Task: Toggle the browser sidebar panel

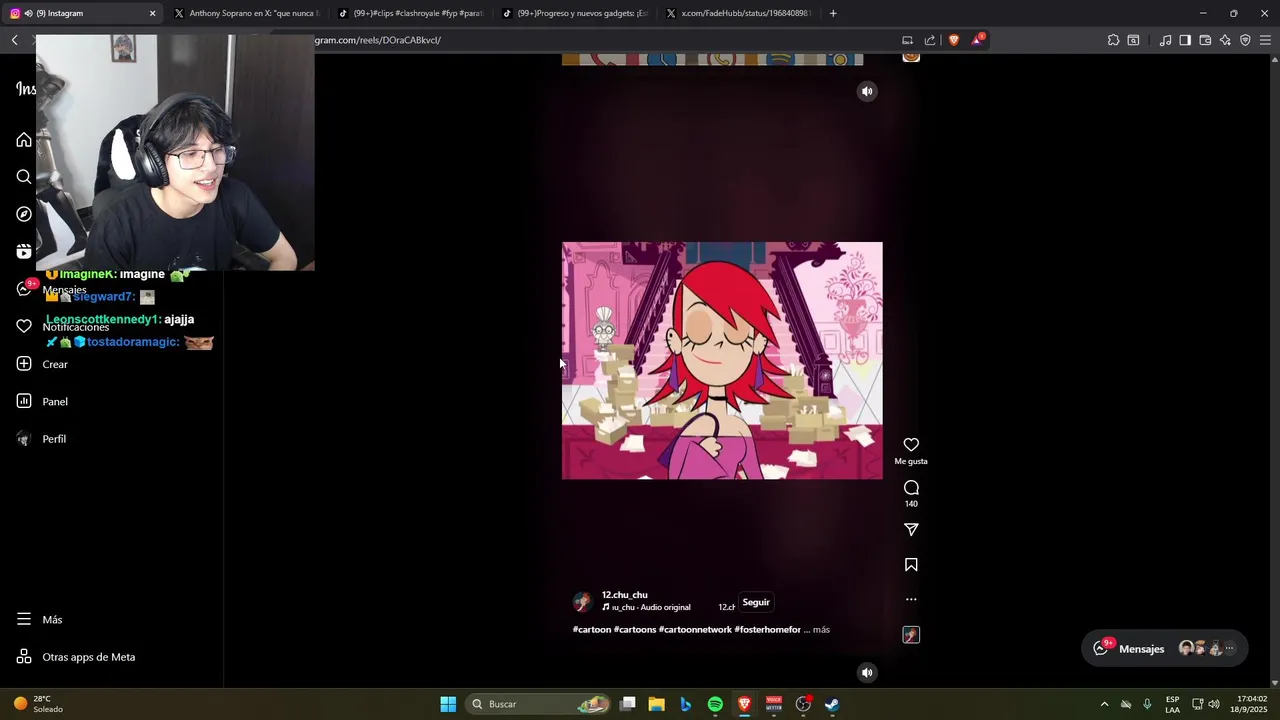Action: [1185, 40]
